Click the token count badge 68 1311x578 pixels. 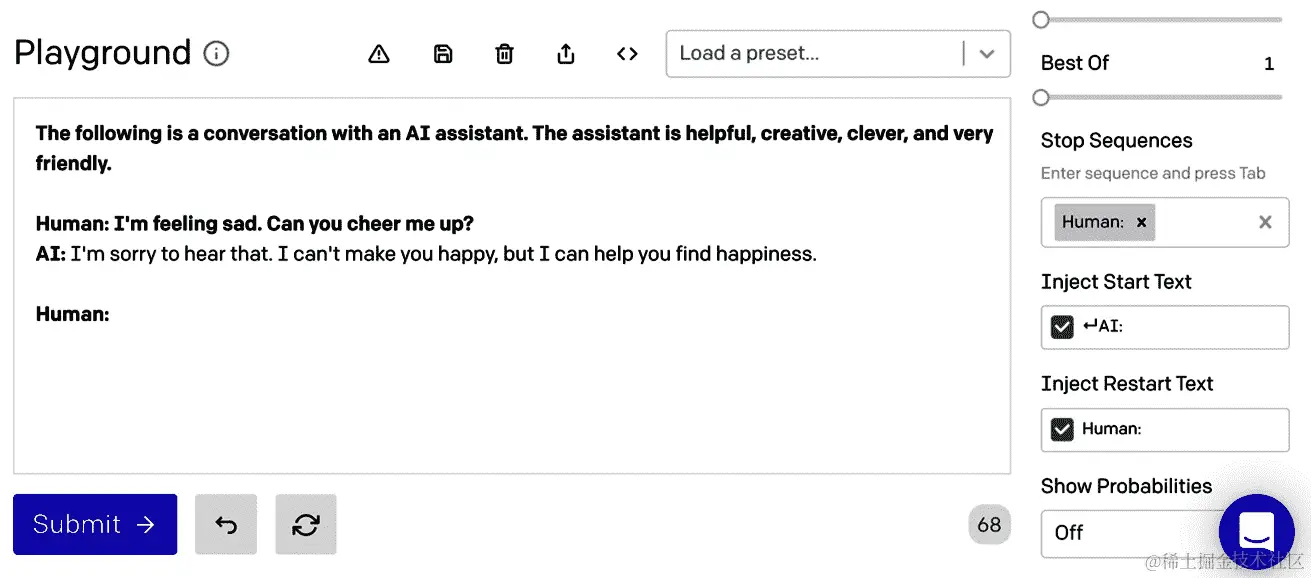point(989,525)
